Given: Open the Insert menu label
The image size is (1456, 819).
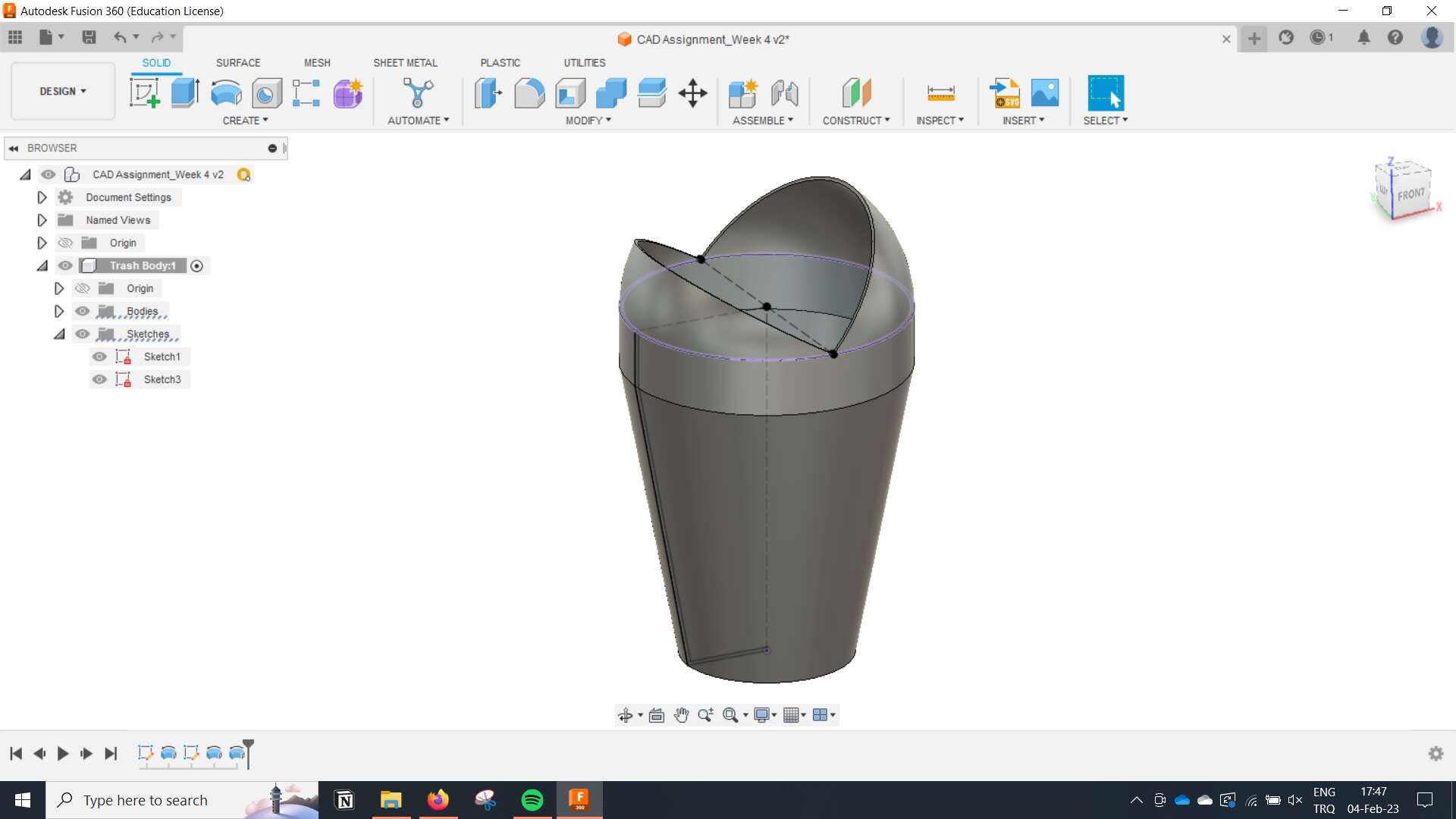Looking at the screenshot, I should (1023, 121).
